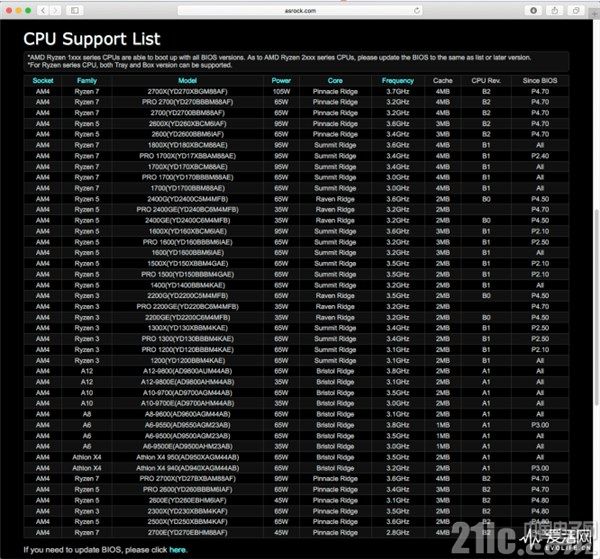The width and height of the screenshot is (600, 559).
Task: Click the P2.40 BIOS version cell
Action: tap(540, 156)
